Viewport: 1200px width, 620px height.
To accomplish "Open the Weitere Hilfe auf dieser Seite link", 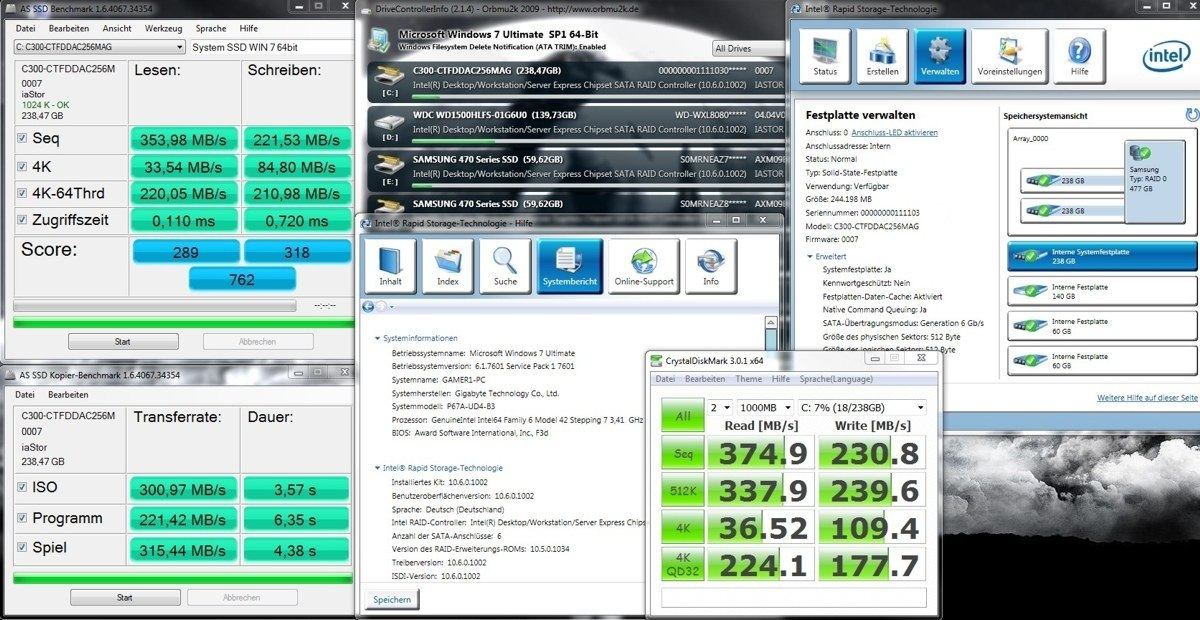I will [1148, 397].
